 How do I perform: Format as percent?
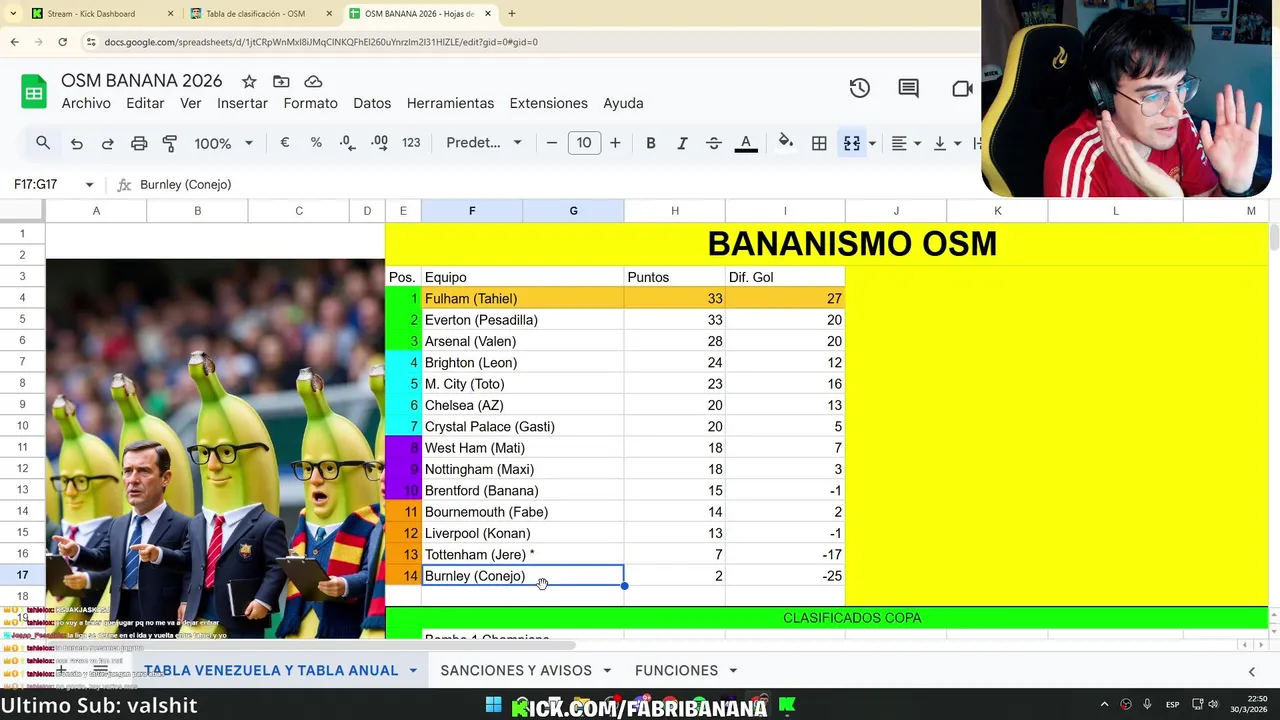click(316, 143)
